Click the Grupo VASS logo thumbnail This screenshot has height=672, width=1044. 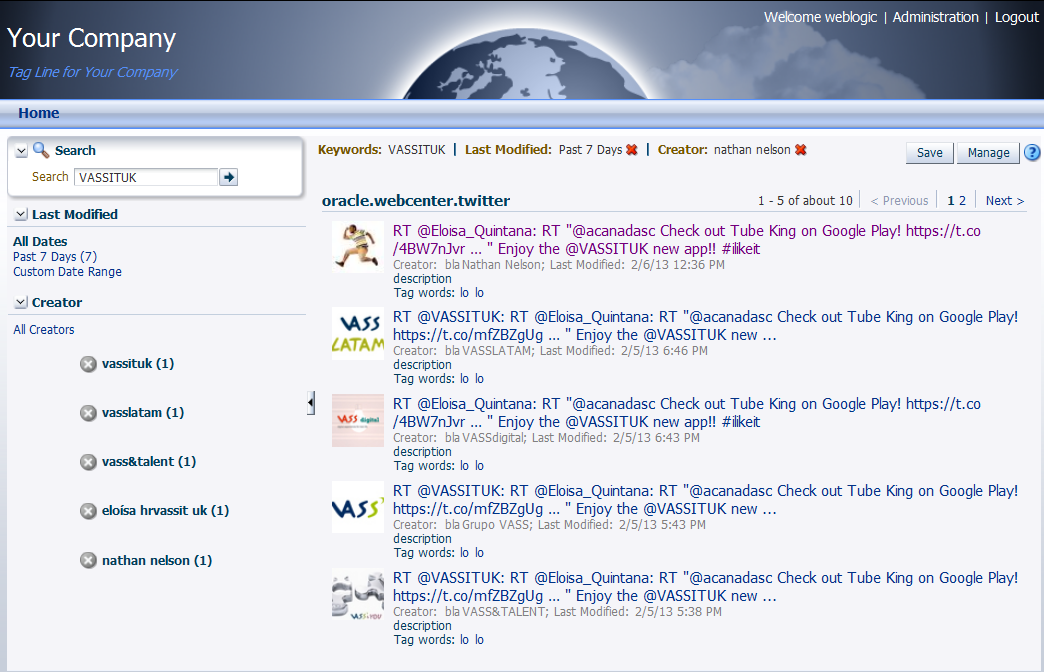click(x=358, y=507)
